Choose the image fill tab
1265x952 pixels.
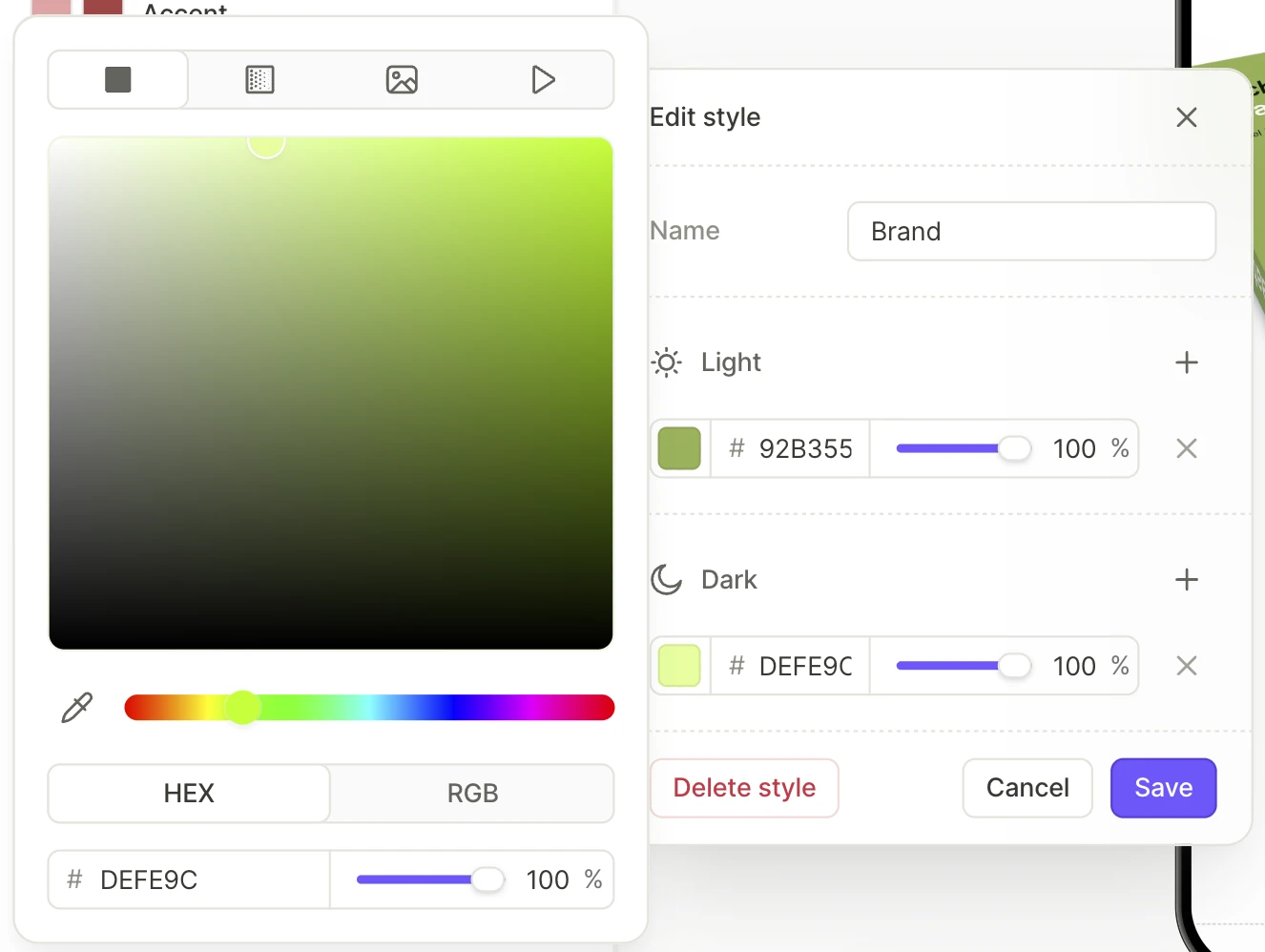pyautogui.click(x=402, y=80)
